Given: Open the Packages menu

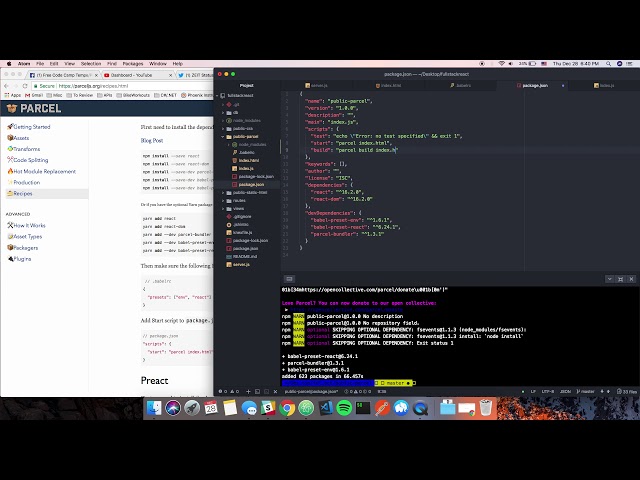Looking at the screenshot, I should click(133, 64).
